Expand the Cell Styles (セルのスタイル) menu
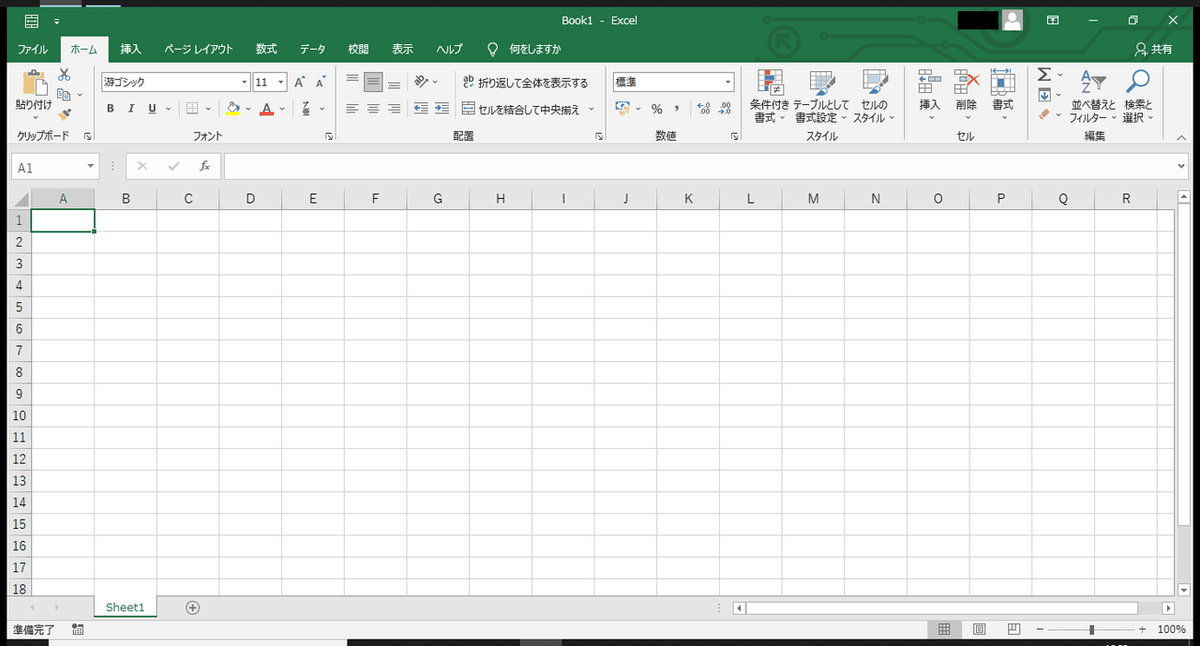Image resolution: width=1200 pixels, height=646 pixels. click(x=874, y=96)
